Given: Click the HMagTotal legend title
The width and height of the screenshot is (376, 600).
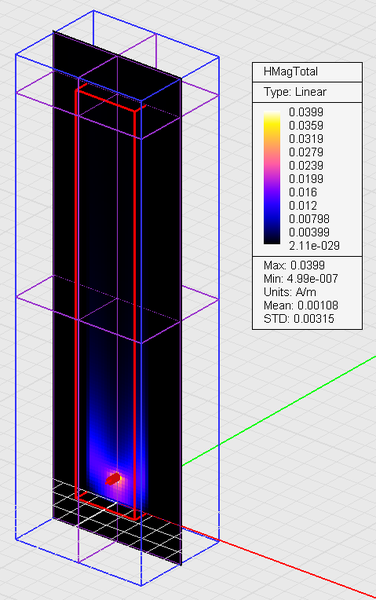Looking at the screenshot, I should pyautogui.click(x=290, y=72).
